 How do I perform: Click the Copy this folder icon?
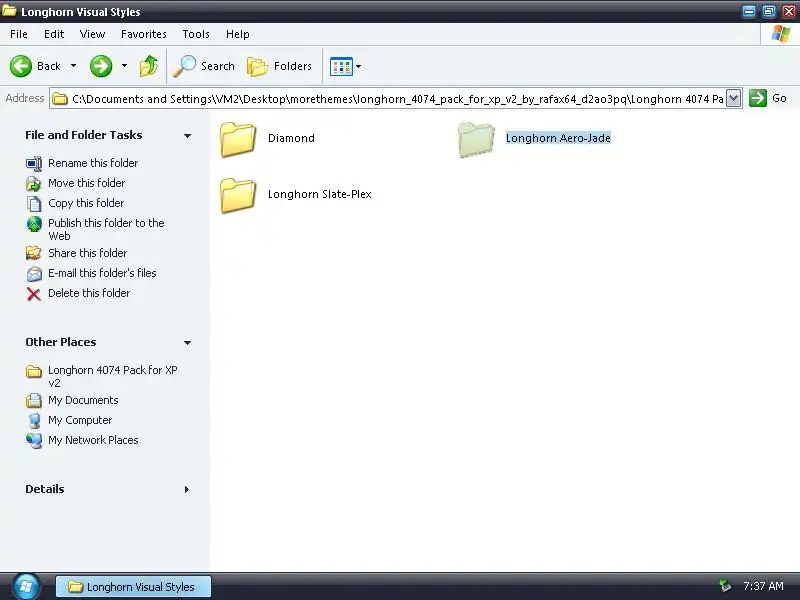(34, 204)
